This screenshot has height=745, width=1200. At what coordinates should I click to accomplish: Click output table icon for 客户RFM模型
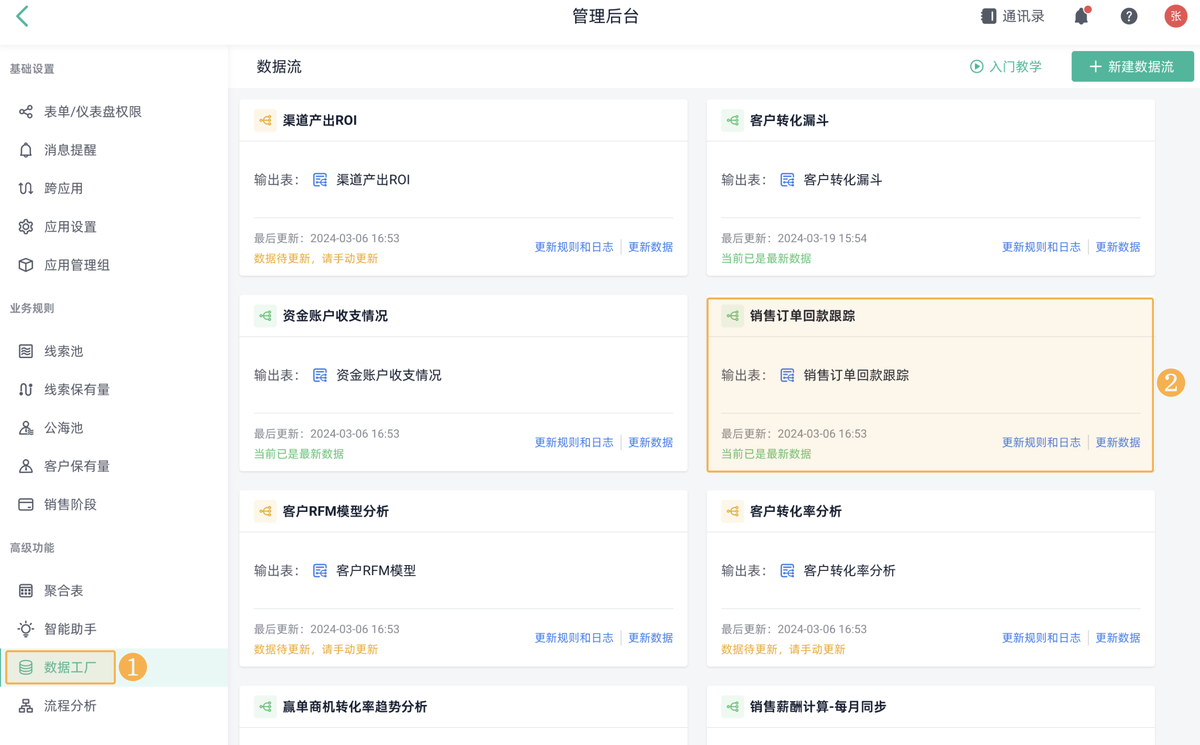tap(320, 571)
